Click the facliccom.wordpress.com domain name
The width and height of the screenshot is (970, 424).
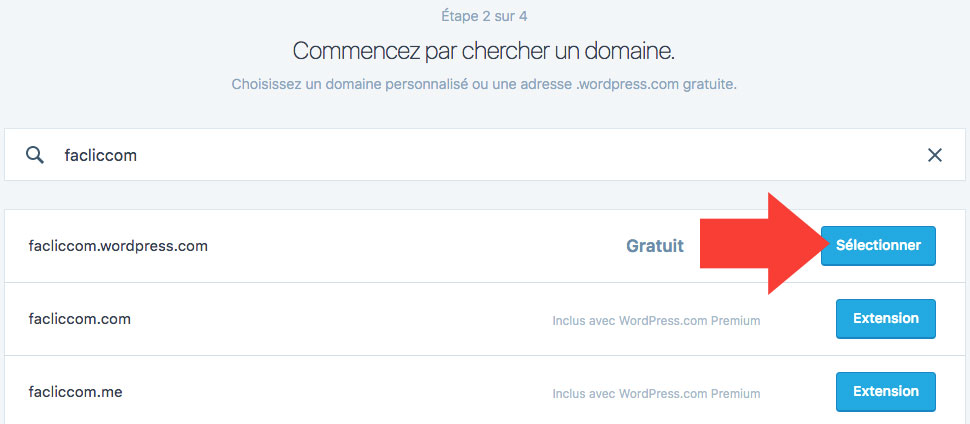click(x=118, y=246)
